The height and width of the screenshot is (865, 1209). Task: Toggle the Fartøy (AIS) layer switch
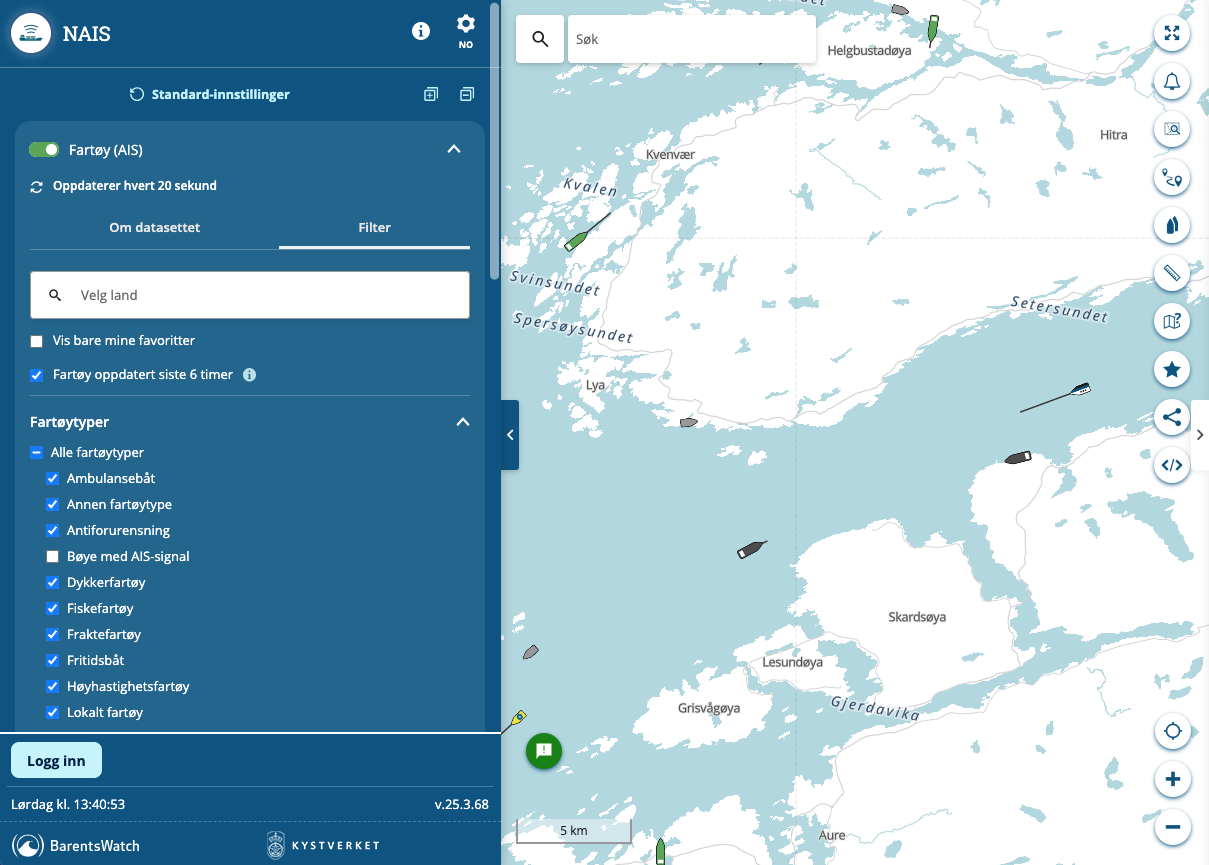[44, 150]
